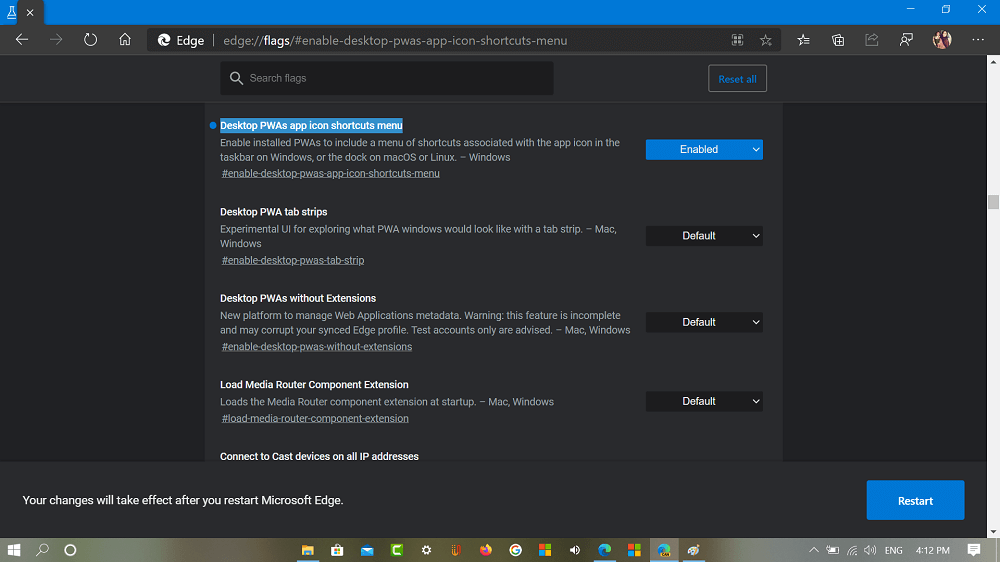The image size is (1000, 562).
Task: Open Google app on taskbar
Action: (x=515, y=550)
